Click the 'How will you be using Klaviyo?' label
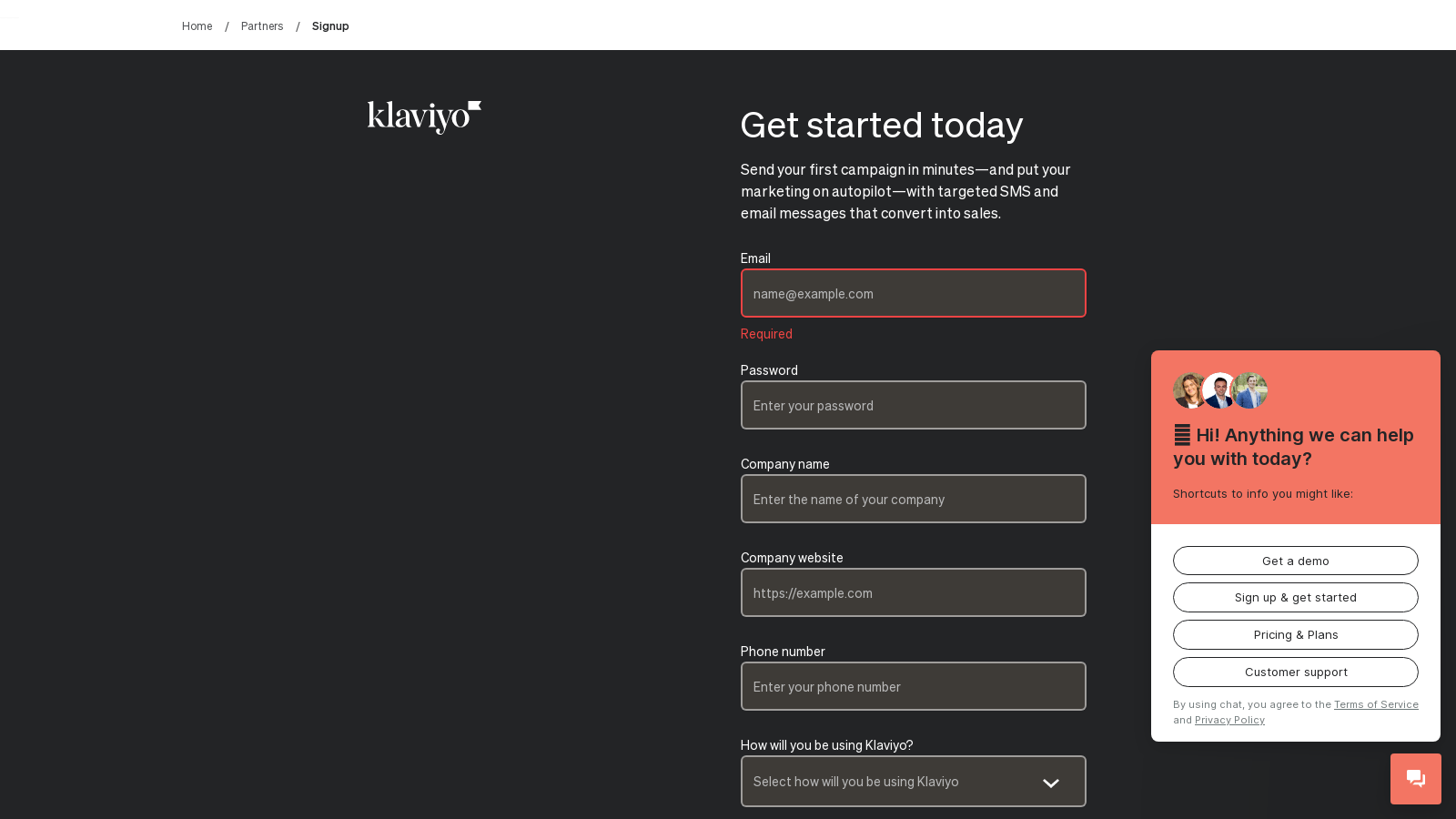The width and height of the screenshot is (1456, 819). tap(827, 745)
